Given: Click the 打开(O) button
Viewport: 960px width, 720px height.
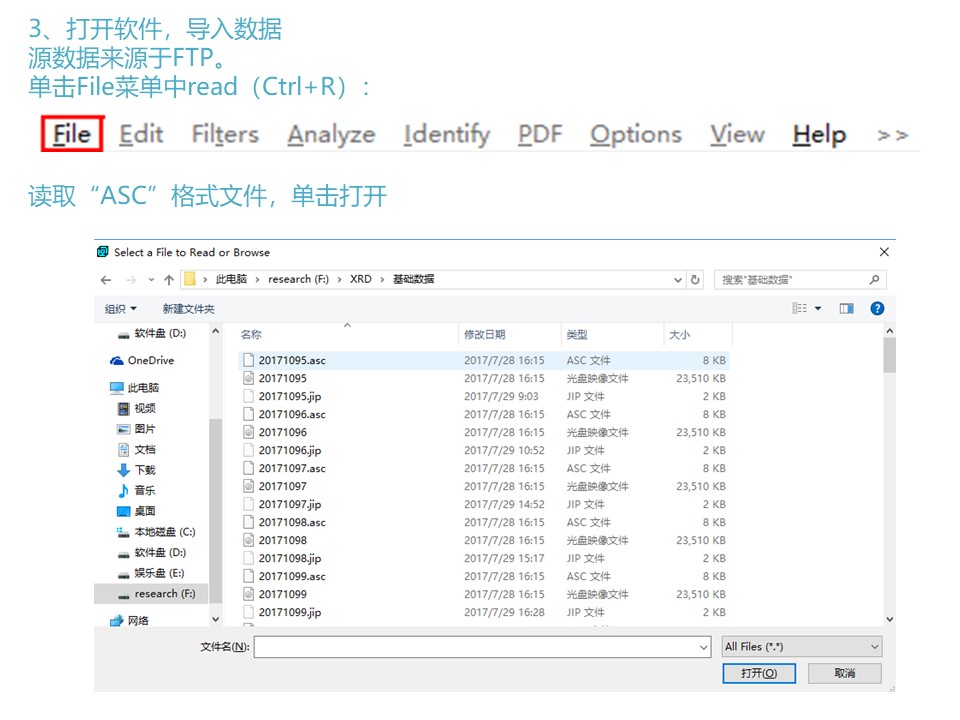Looking at the screenshot, I should 759,673.
